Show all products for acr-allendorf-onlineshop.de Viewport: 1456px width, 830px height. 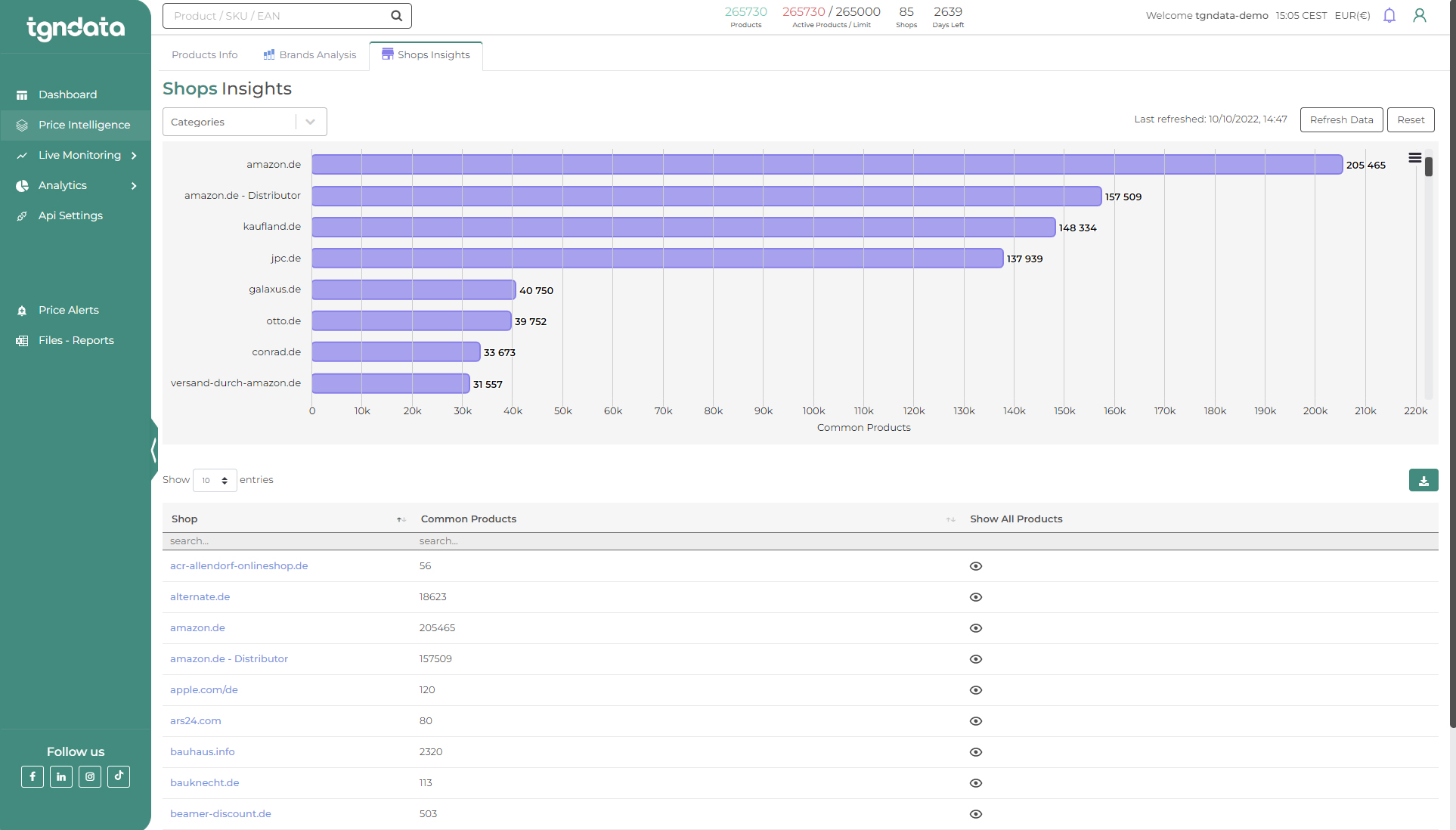(x=976, y=566)
